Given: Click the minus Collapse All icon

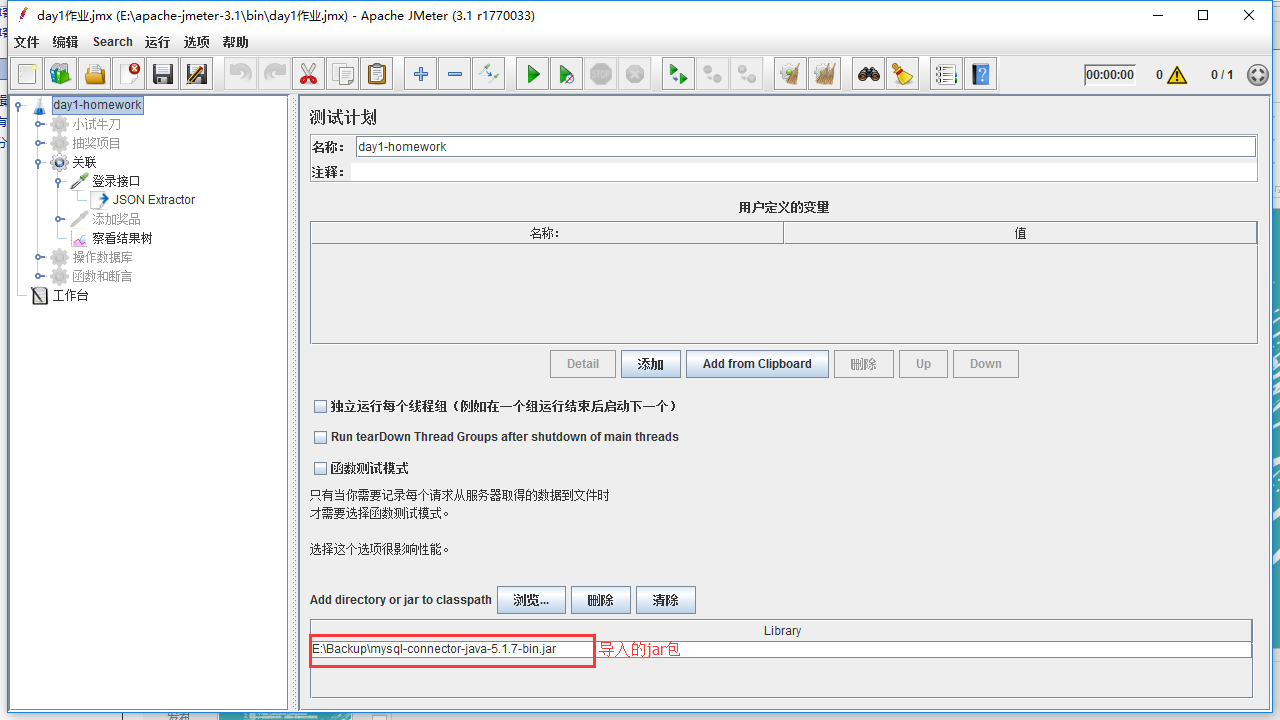Looking at the screenshot, I should (x=455, y=74).
